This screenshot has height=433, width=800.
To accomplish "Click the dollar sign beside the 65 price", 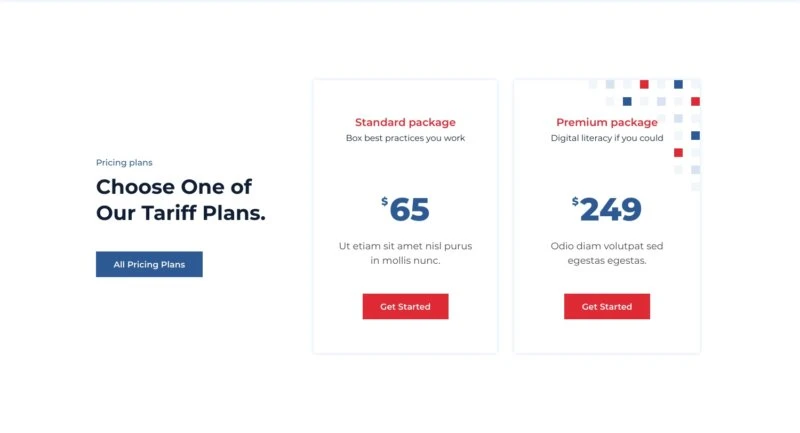I will click(x=384, y=201).
